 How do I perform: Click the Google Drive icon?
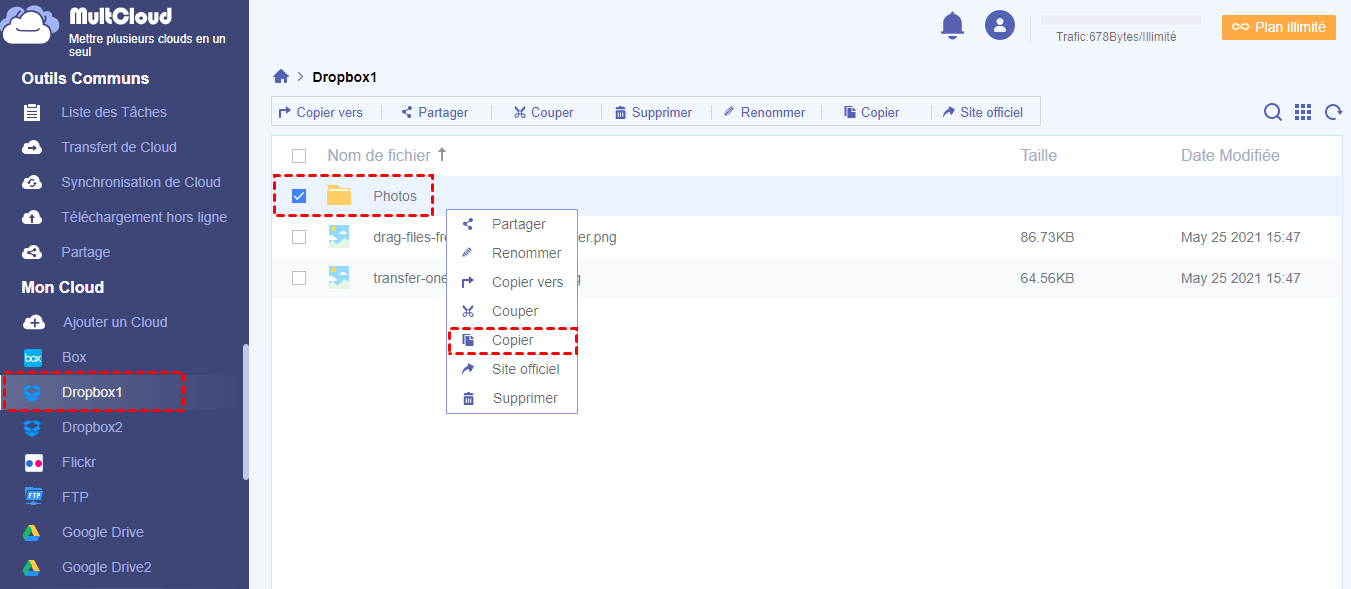click(32, 532)
